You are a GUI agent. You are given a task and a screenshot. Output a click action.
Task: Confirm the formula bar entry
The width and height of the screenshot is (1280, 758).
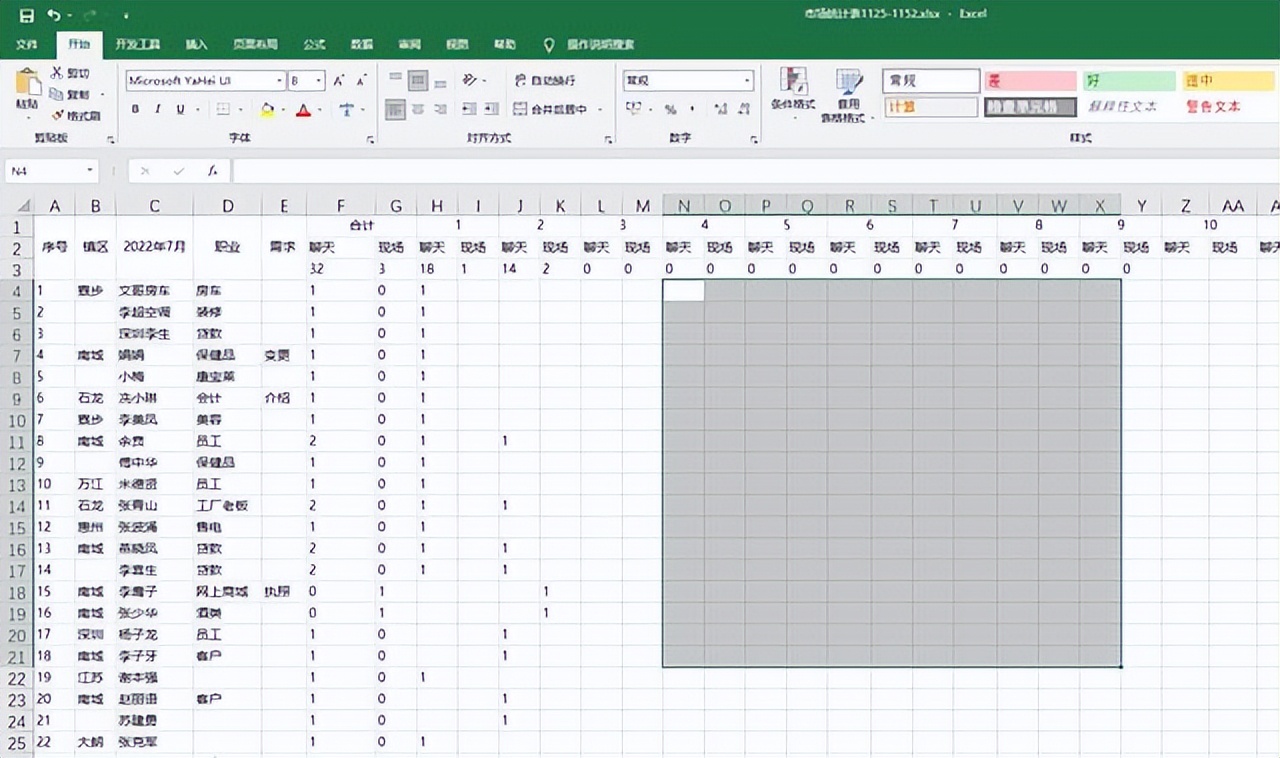[179, 171]
